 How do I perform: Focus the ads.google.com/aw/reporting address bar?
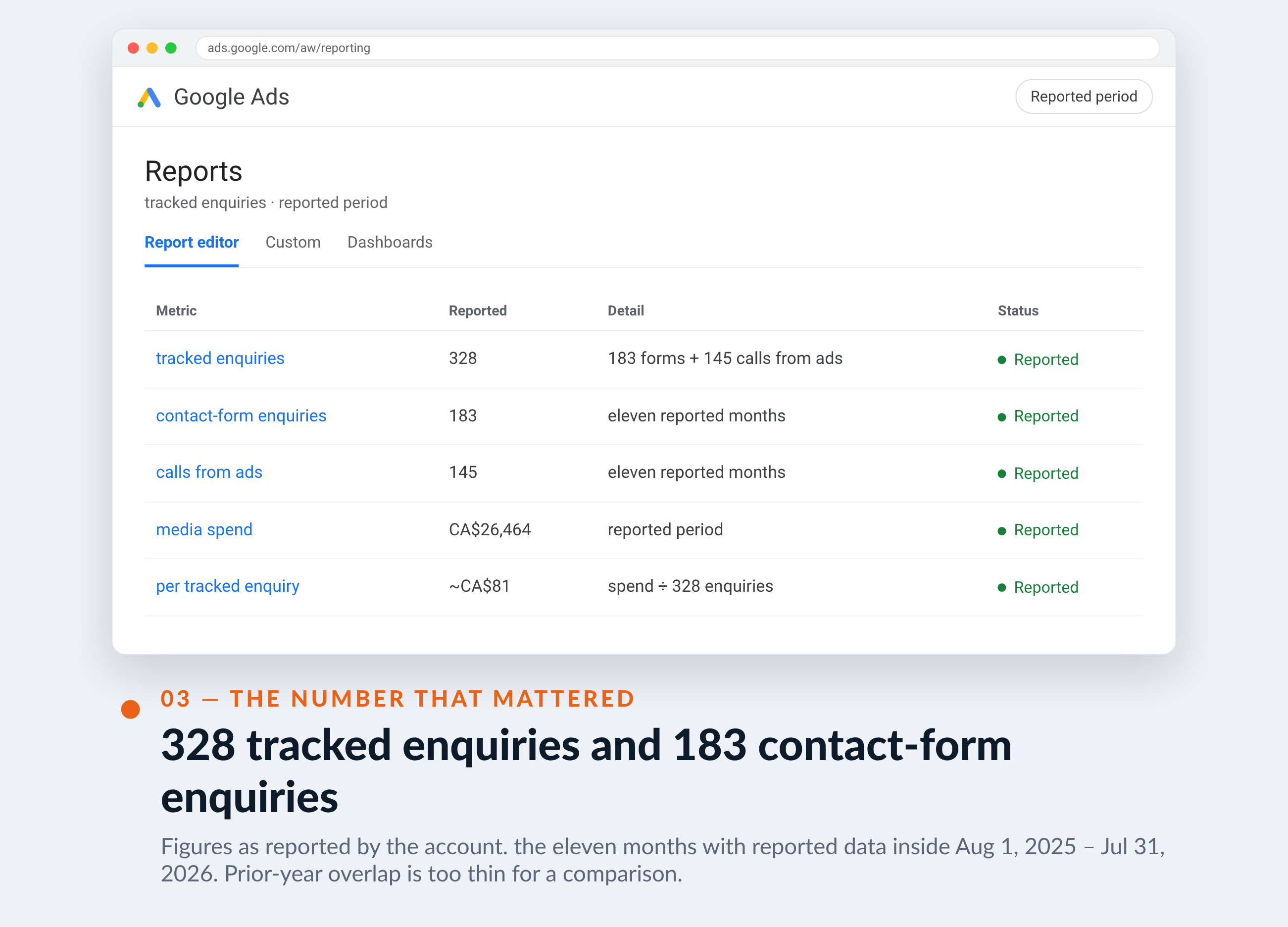click(x=678, y=48)
